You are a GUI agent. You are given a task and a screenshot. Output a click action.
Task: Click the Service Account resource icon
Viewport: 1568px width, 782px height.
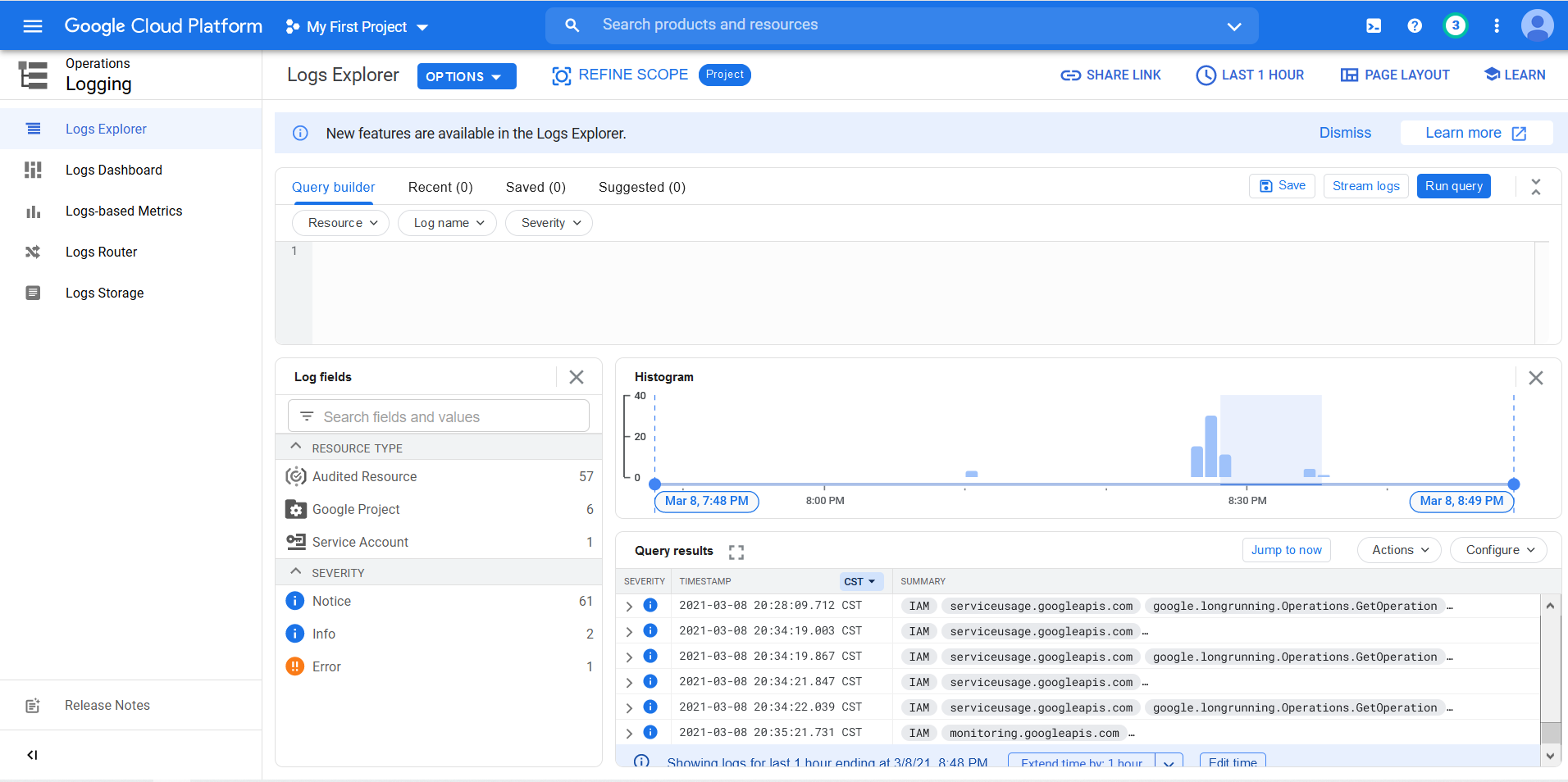click(x=295, y=542)
